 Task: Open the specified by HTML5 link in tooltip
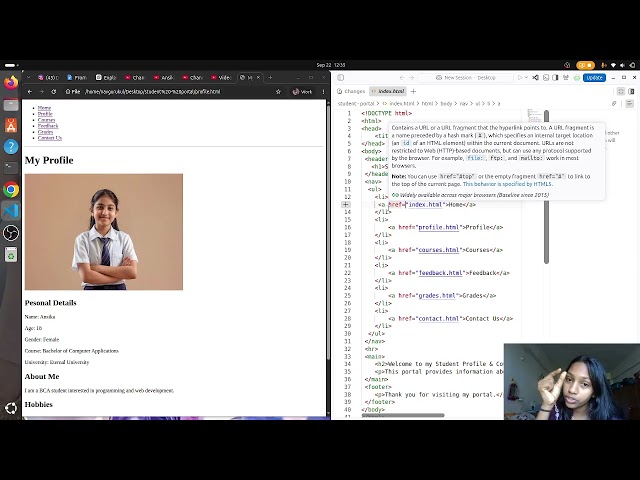(507, 184)
